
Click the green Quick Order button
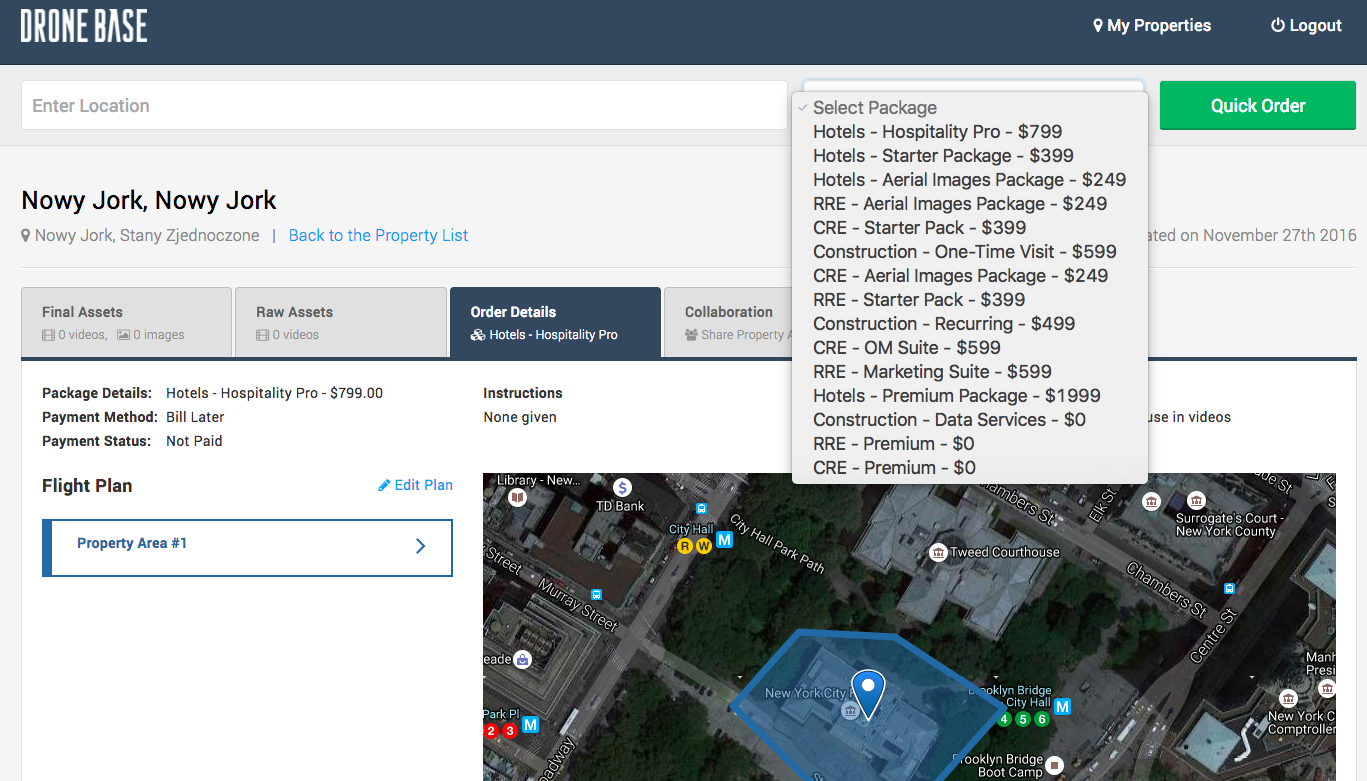click(x=1258, y=105)
